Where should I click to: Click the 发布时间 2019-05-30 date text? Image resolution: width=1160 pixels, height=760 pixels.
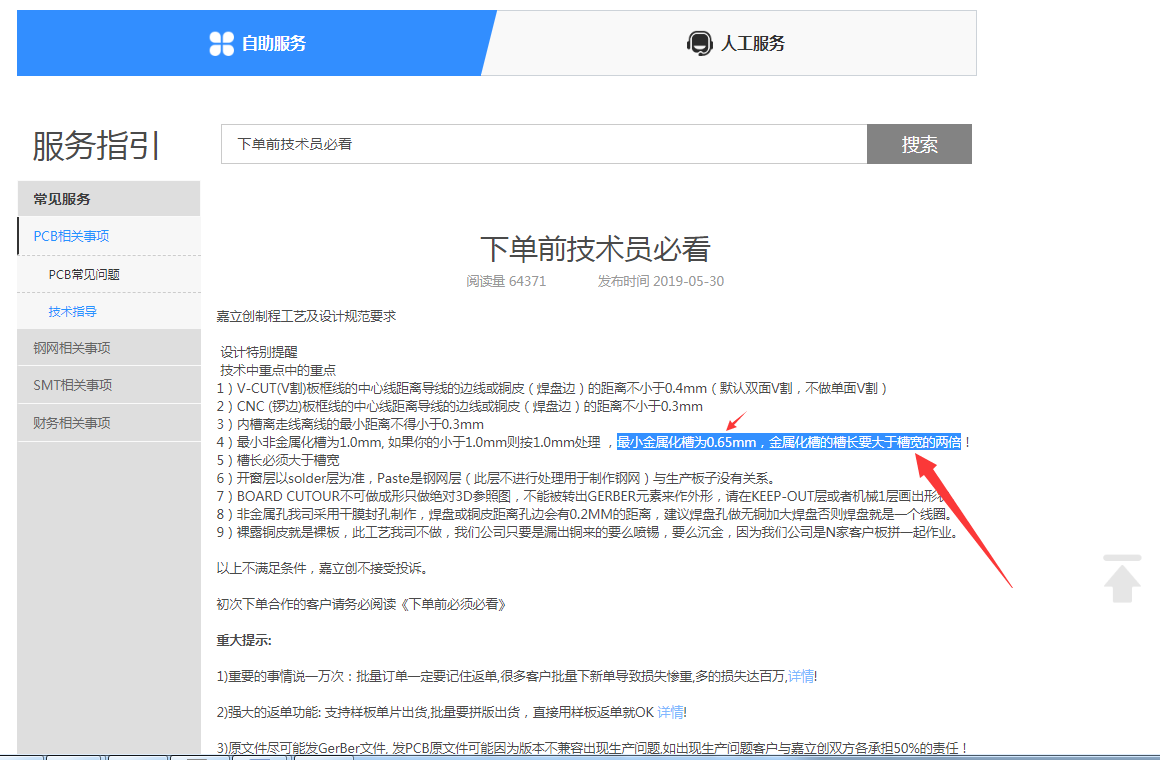click(x=661, y=281)
